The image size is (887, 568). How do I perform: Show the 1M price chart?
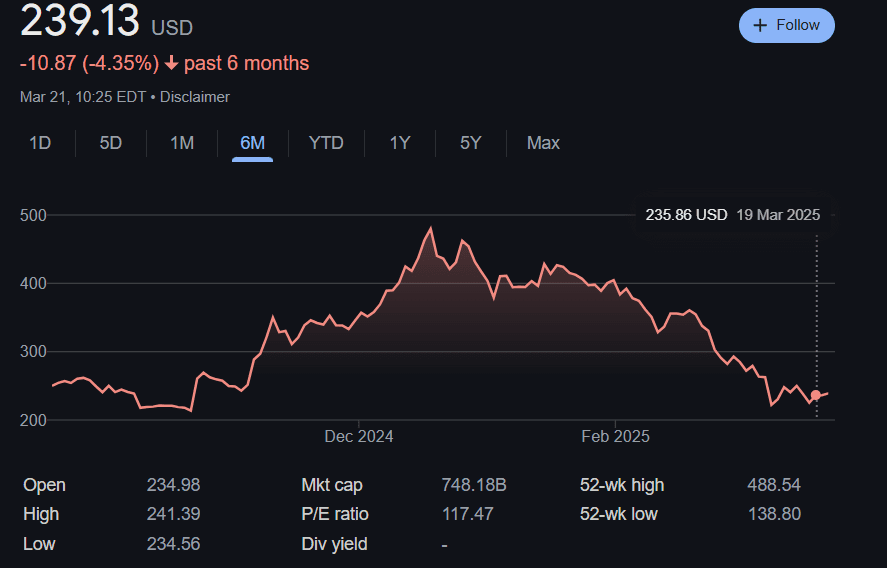click(x=182, y=143)
